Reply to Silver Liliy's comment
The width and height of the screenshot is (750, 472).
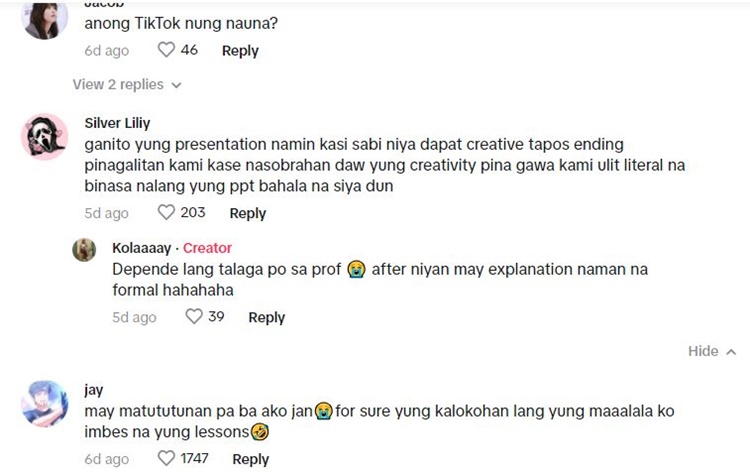click(x=248, y=213)
